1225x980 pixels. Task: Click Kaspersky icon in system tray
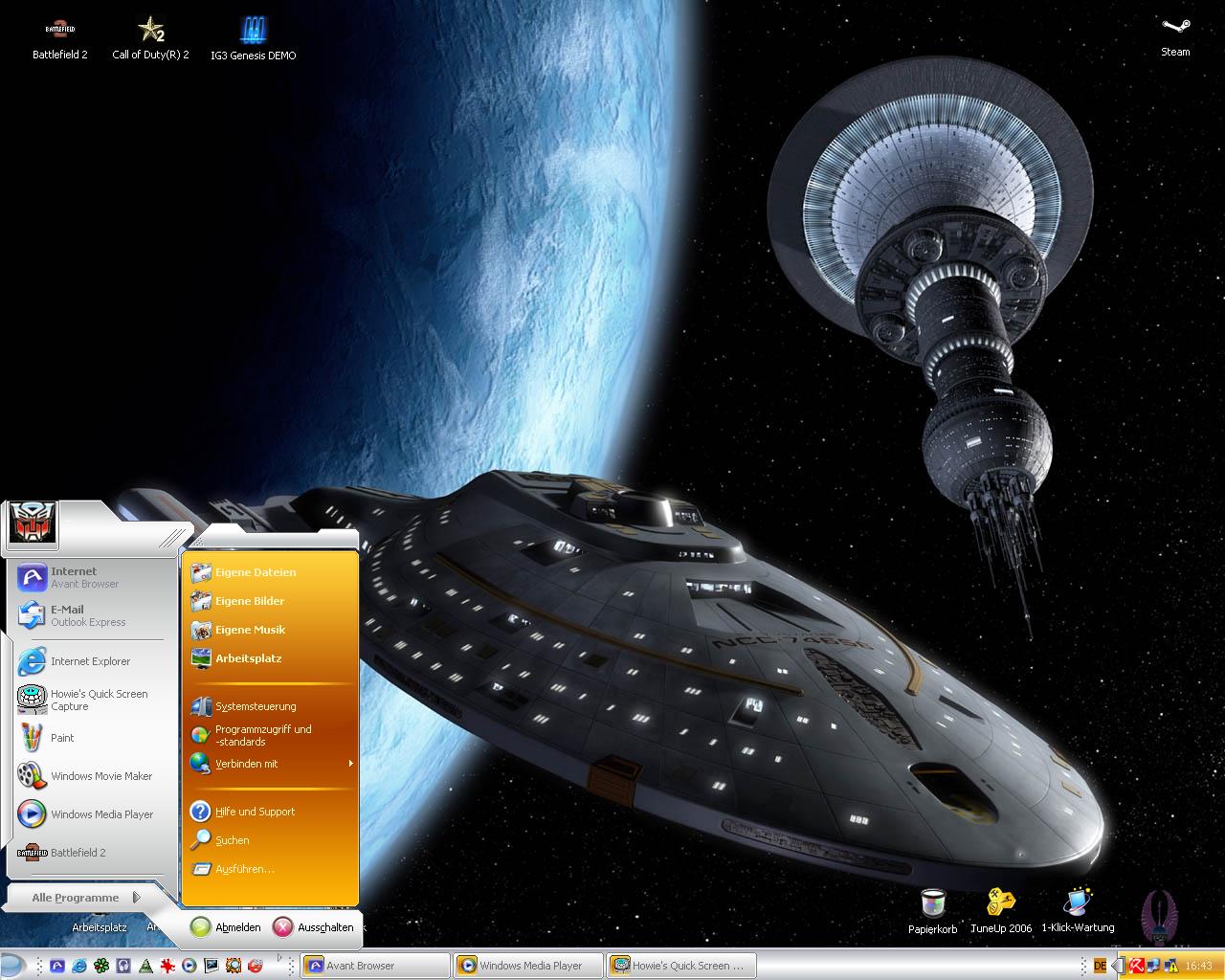coord(1138,966)
